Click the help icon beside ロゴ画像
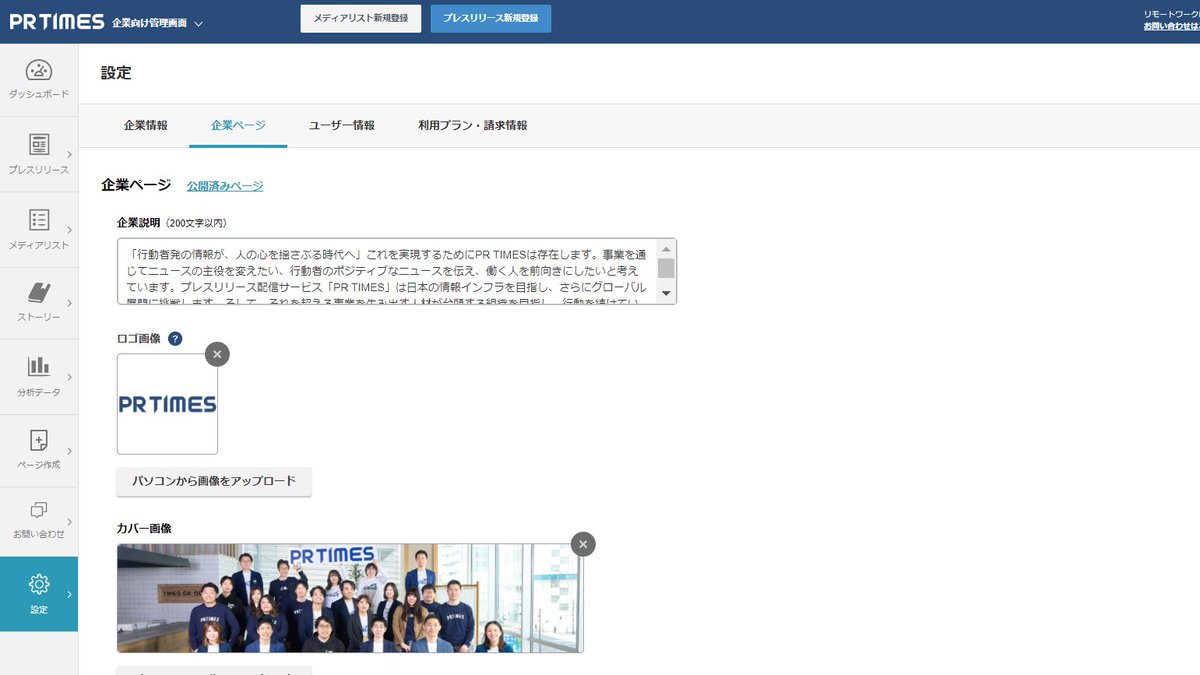Screen dimensions: 1200x675 tap(175, 339)
